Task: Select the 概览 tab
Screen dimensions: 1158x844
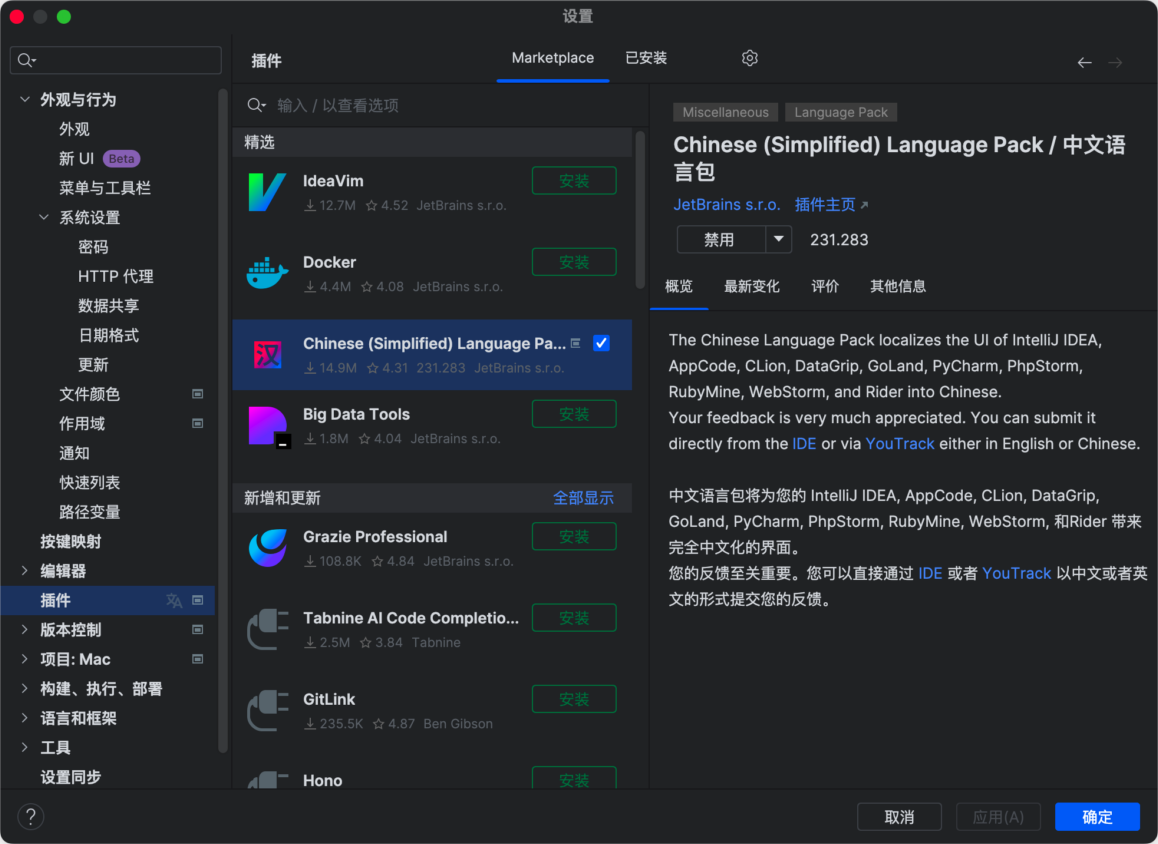Action: 679,287
